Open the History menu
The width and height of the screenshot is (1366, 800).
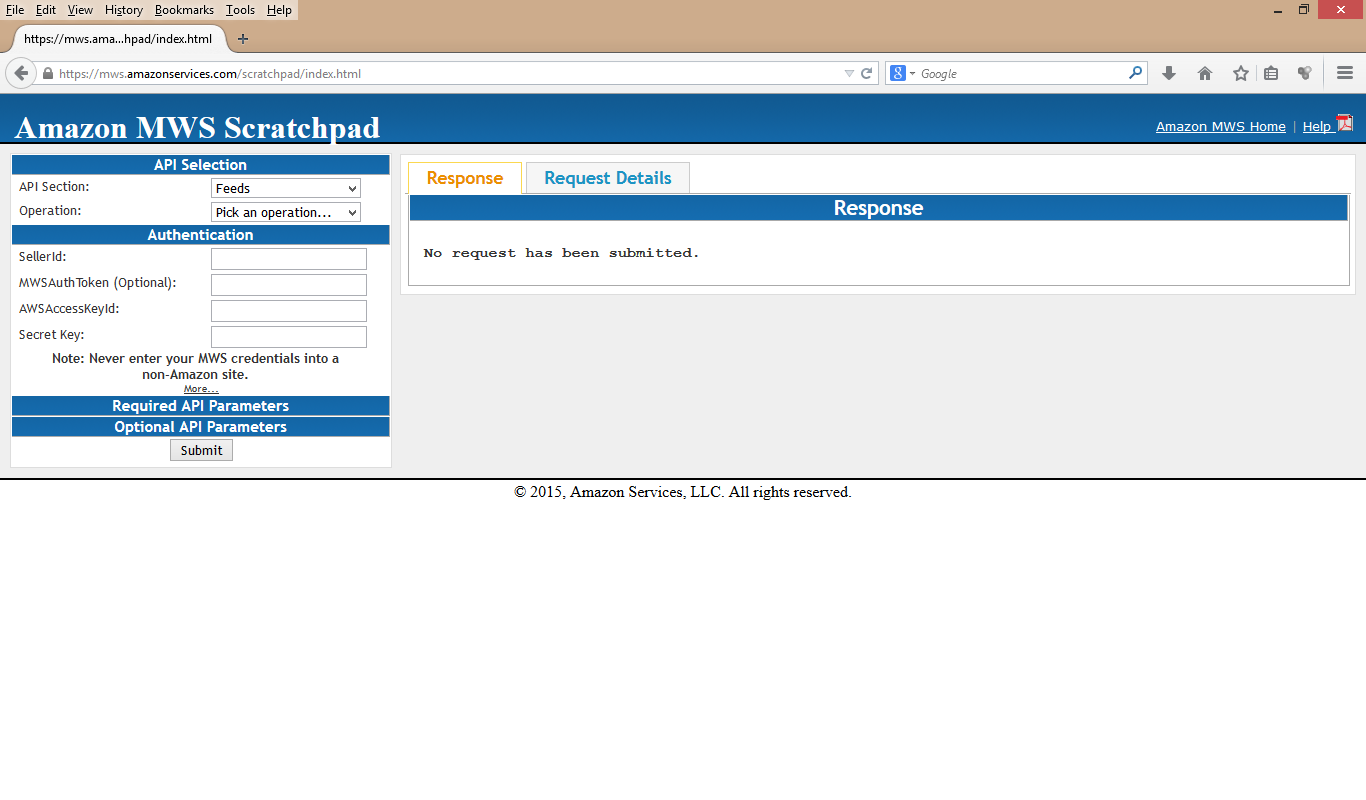click(124, 10)
